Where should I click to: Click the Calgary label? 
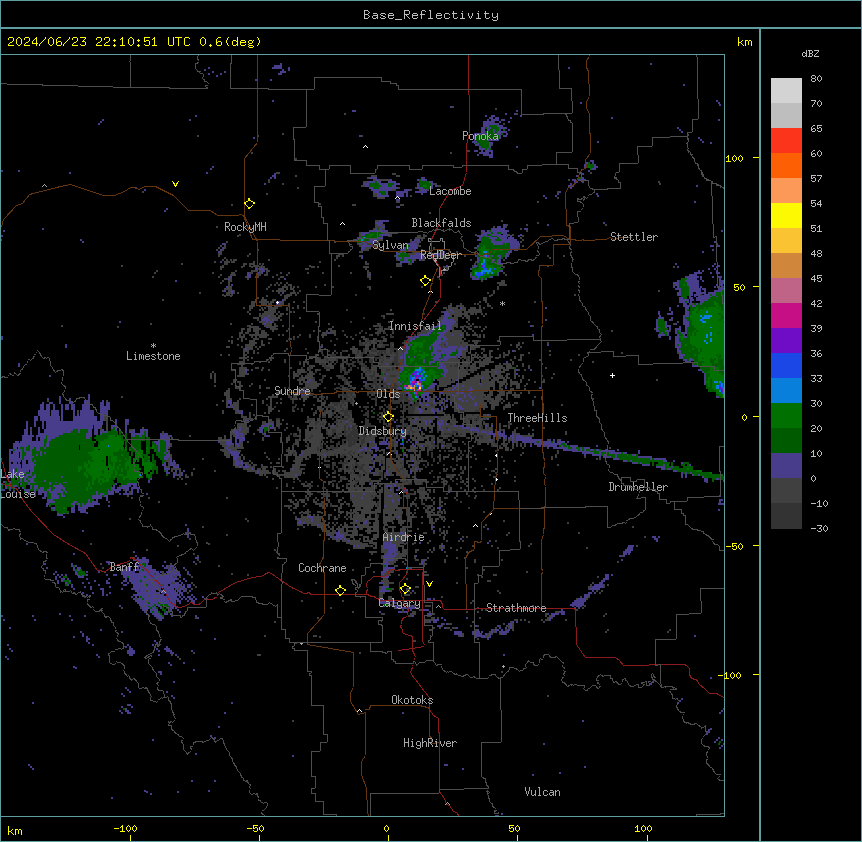400,603
